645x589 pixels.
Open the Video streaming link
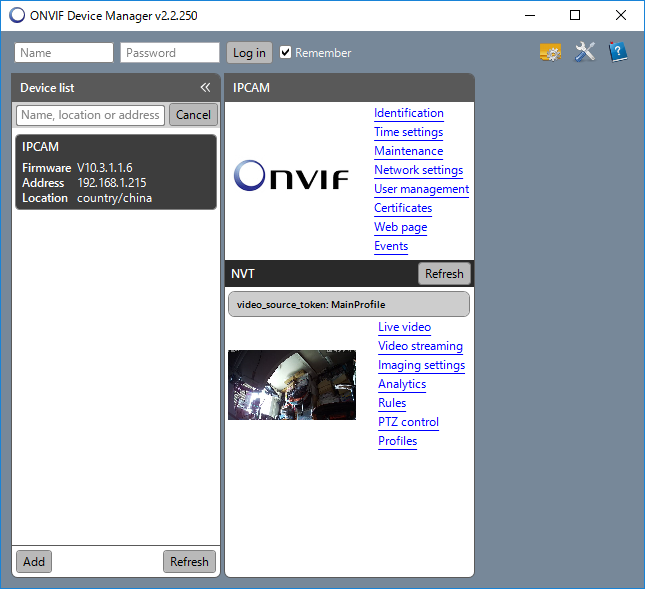pos(420,346)
